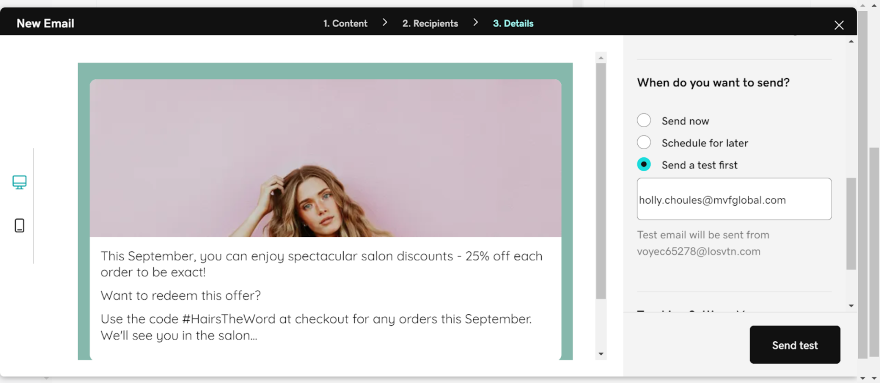The height and width of the screenshot is (383, 880).
Task: Click the chevron after Content step
Action: click(385, 22)
